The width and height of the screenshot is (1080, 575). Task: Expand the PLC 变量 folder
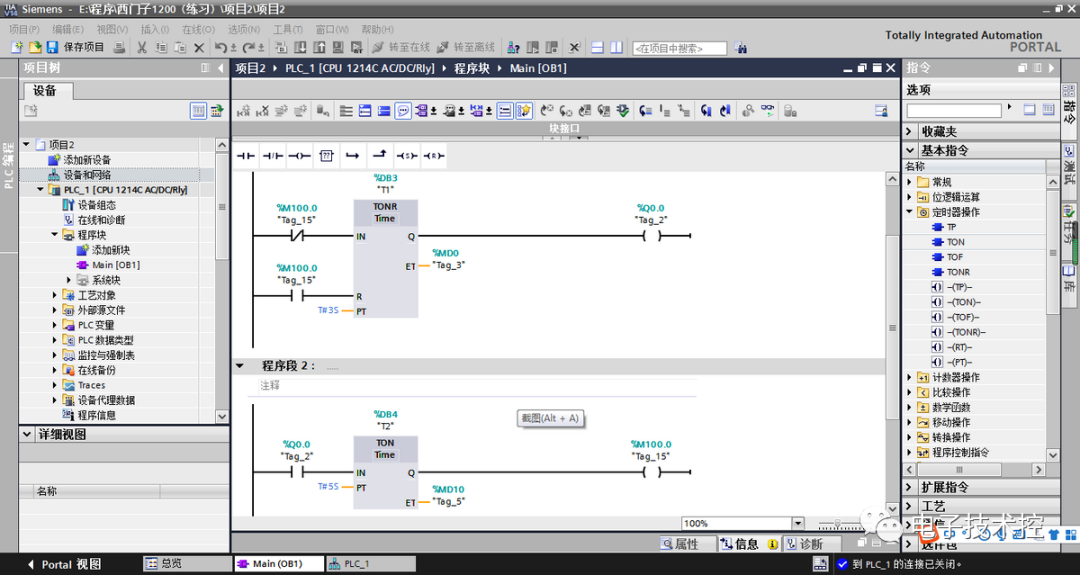click(x=54, y=325)
